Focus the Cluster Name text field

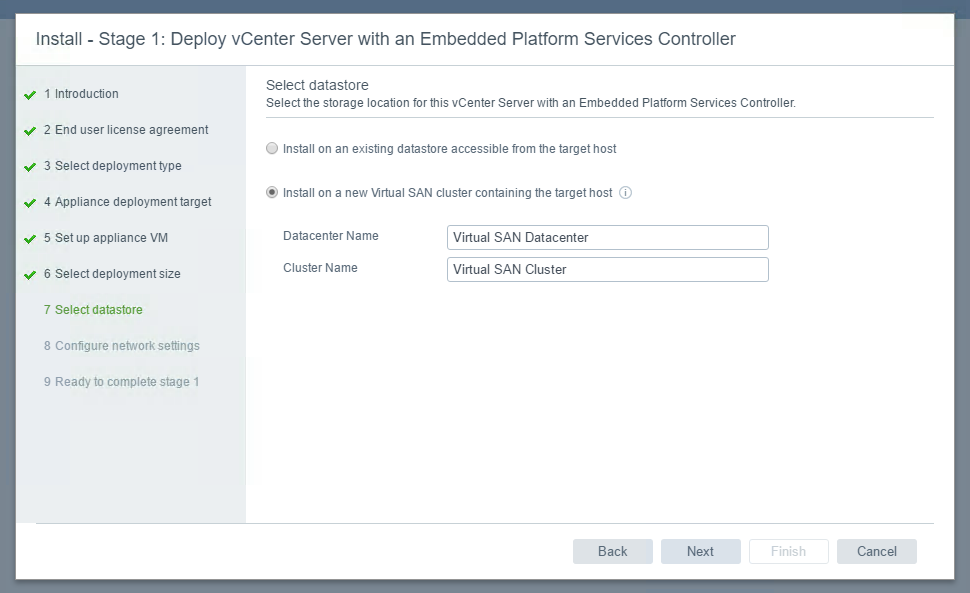coord(607,270)
